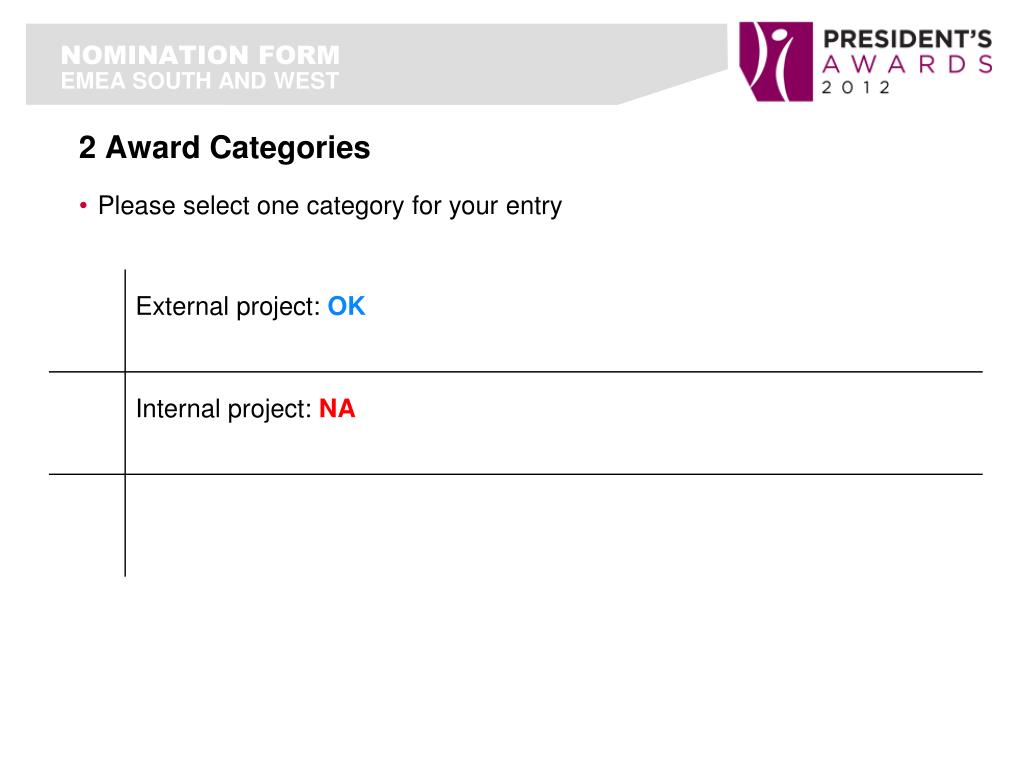
Task: Click the 'Please select one category' instruction
Action: tap(330, 206)
